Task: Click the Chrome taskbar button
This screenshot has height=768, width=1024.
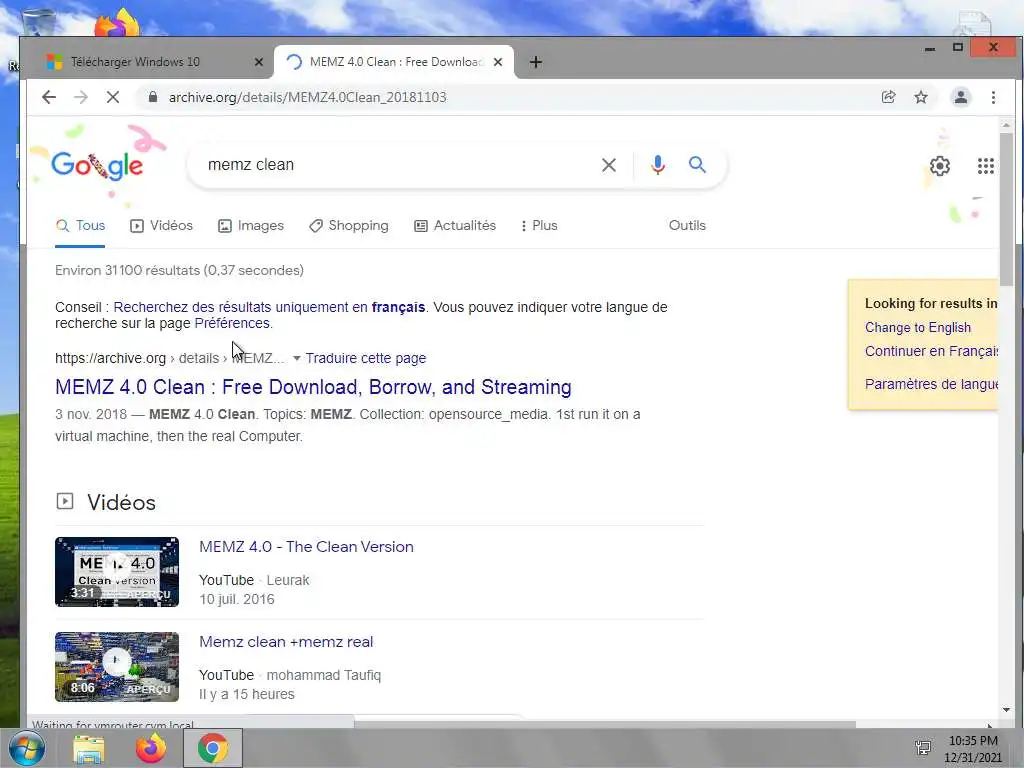Action: pyautogui.click(x=213, y=748)
